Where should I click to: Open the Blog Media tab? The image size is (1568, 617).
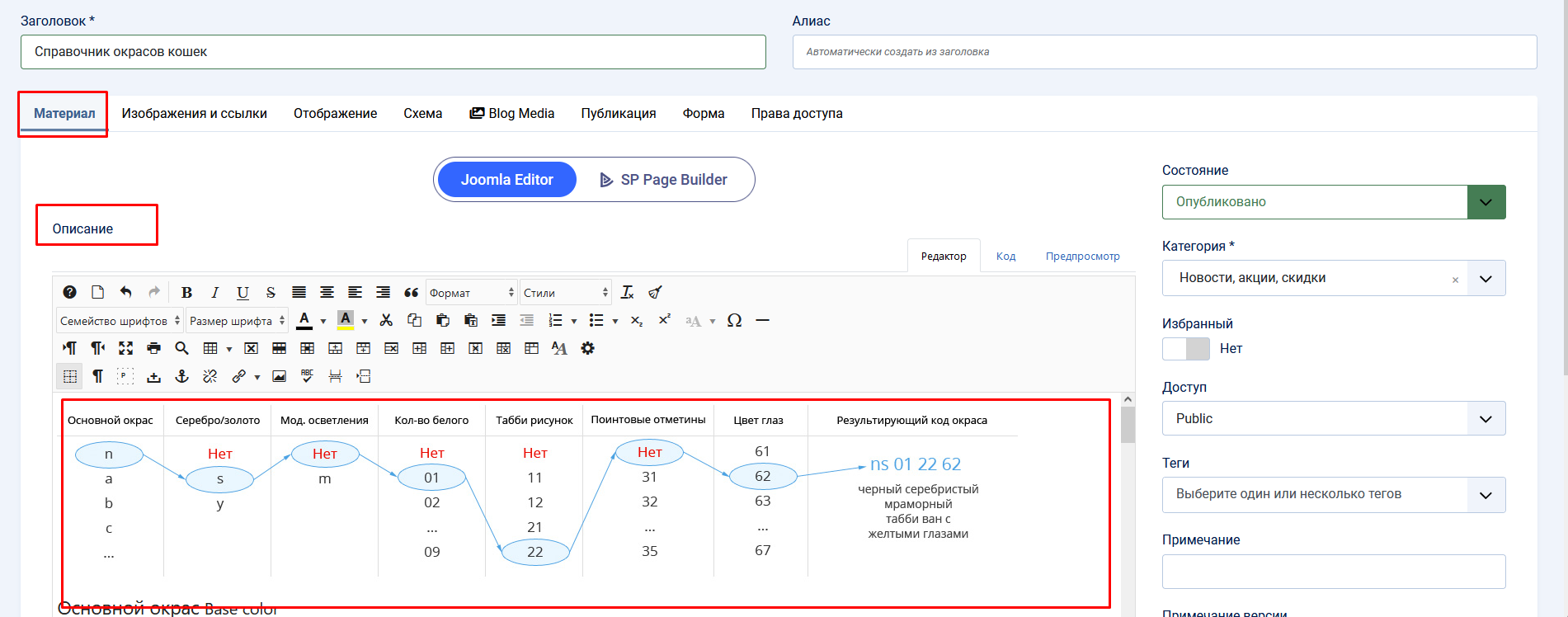512,114
